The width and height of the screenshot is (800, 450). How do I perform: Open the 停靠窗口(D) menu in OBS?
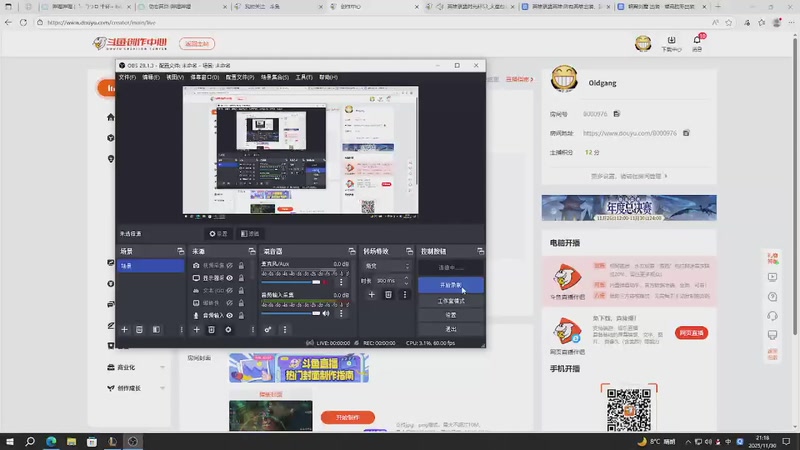point(205,78)
